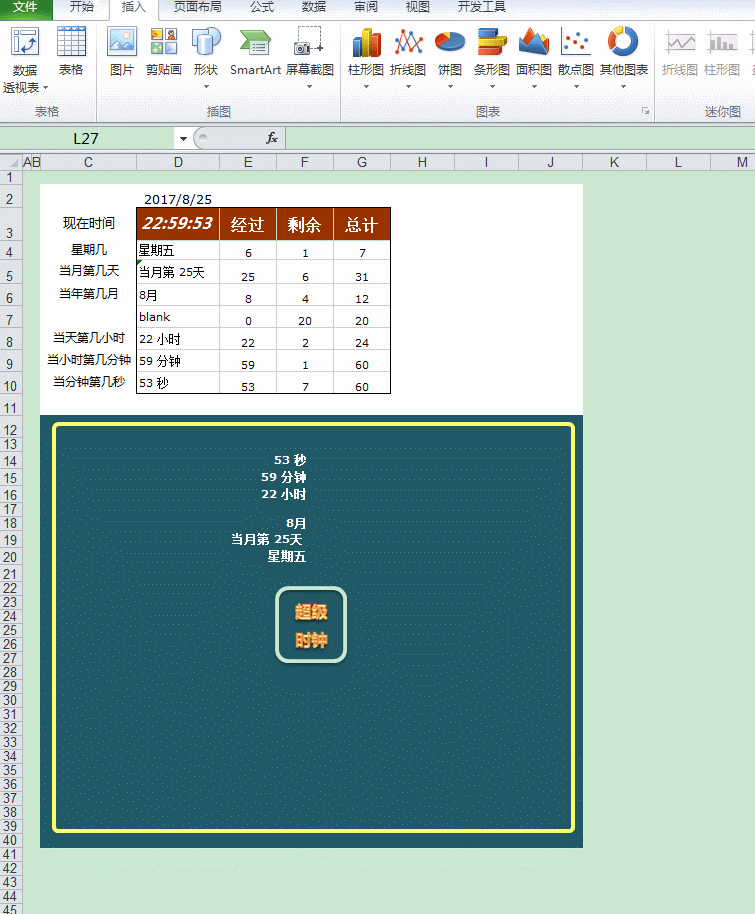The width and height of the screenshot is (755, 914).
Task: Select the cell 当月第 25天 in table
Action: coord(178,272)
